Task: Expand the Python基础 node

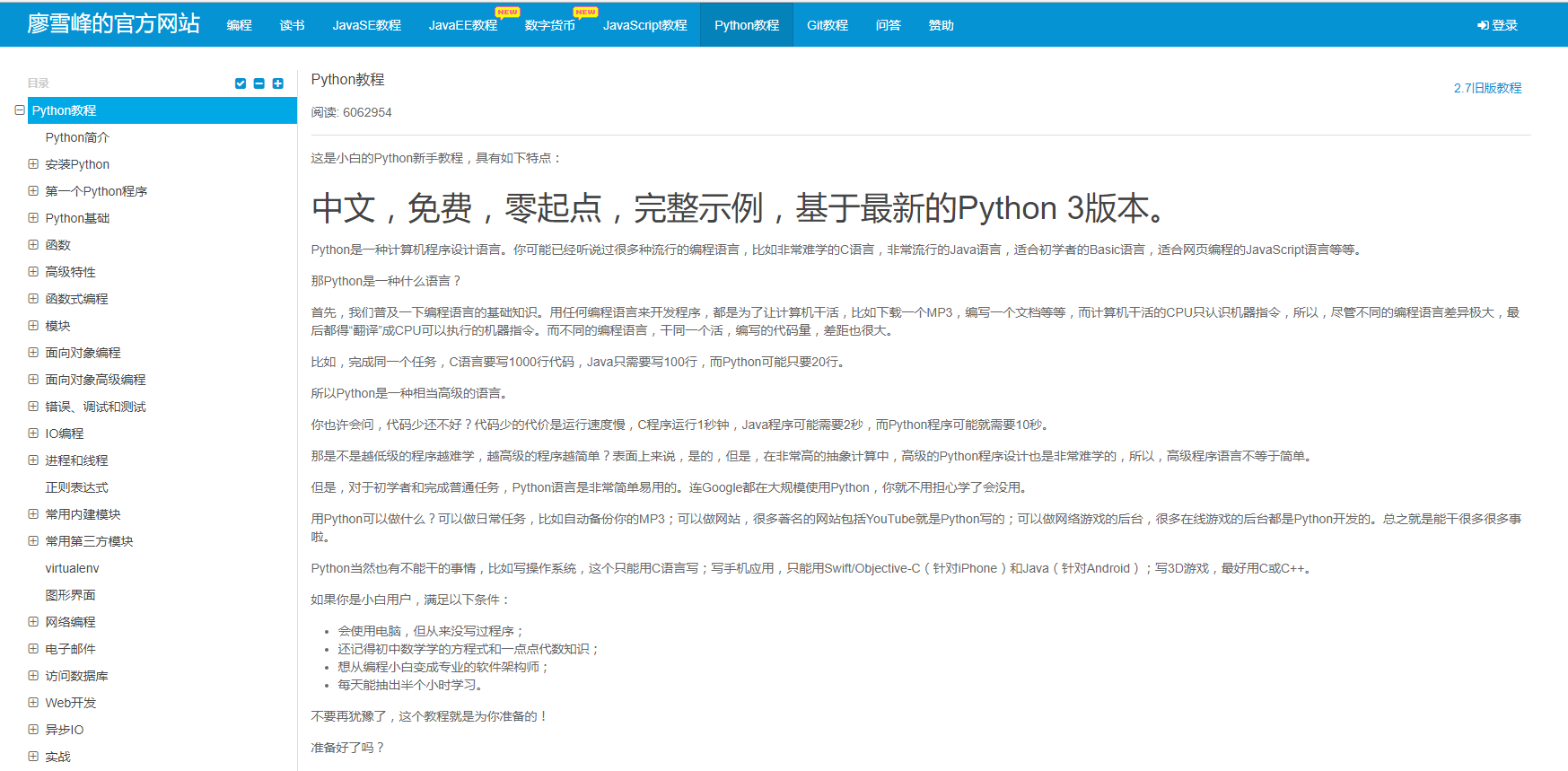Action: (x=33, y=218)
